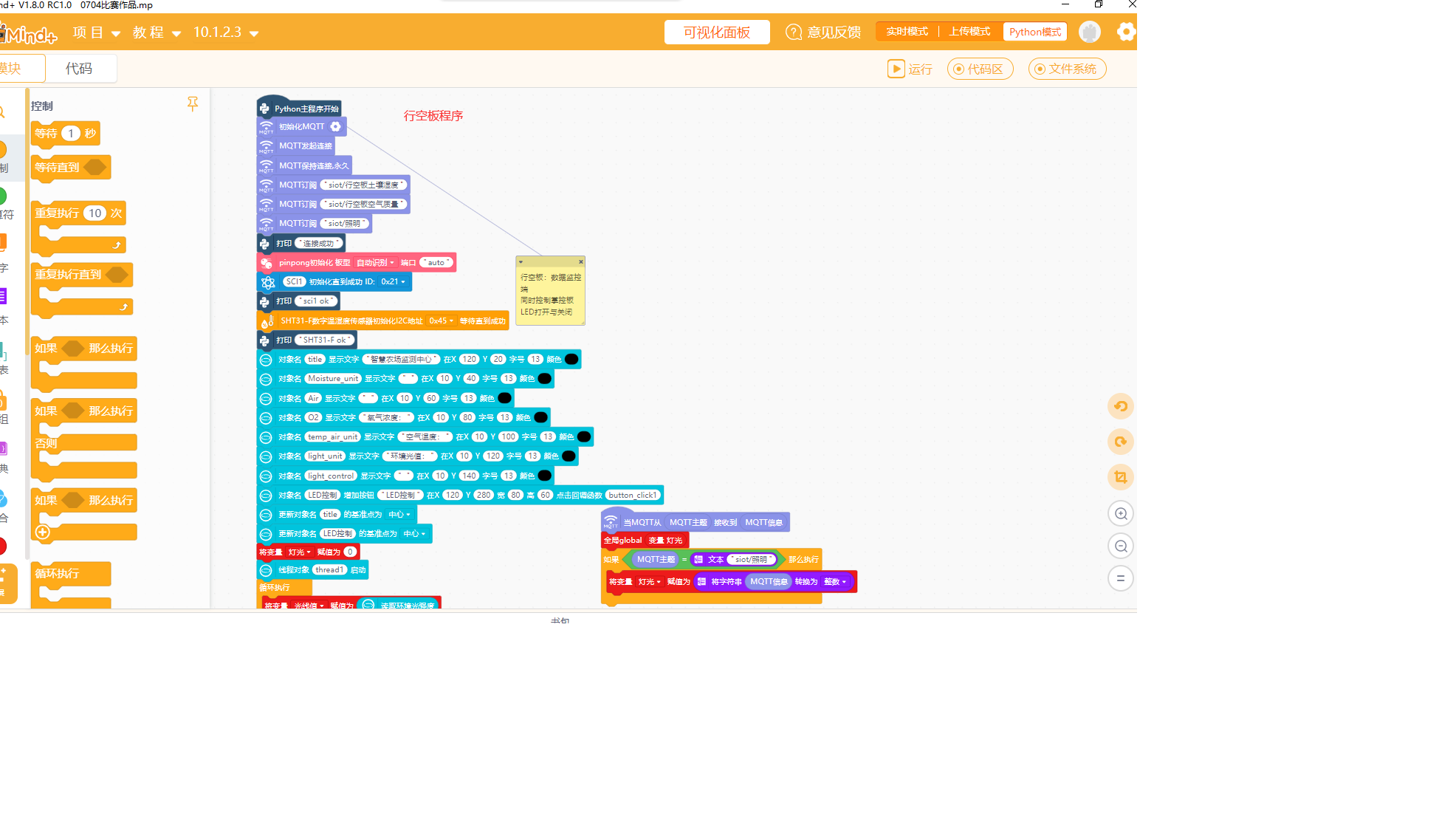Switch to the 代码 tab
1456x836 pixels.
point(80,69)
